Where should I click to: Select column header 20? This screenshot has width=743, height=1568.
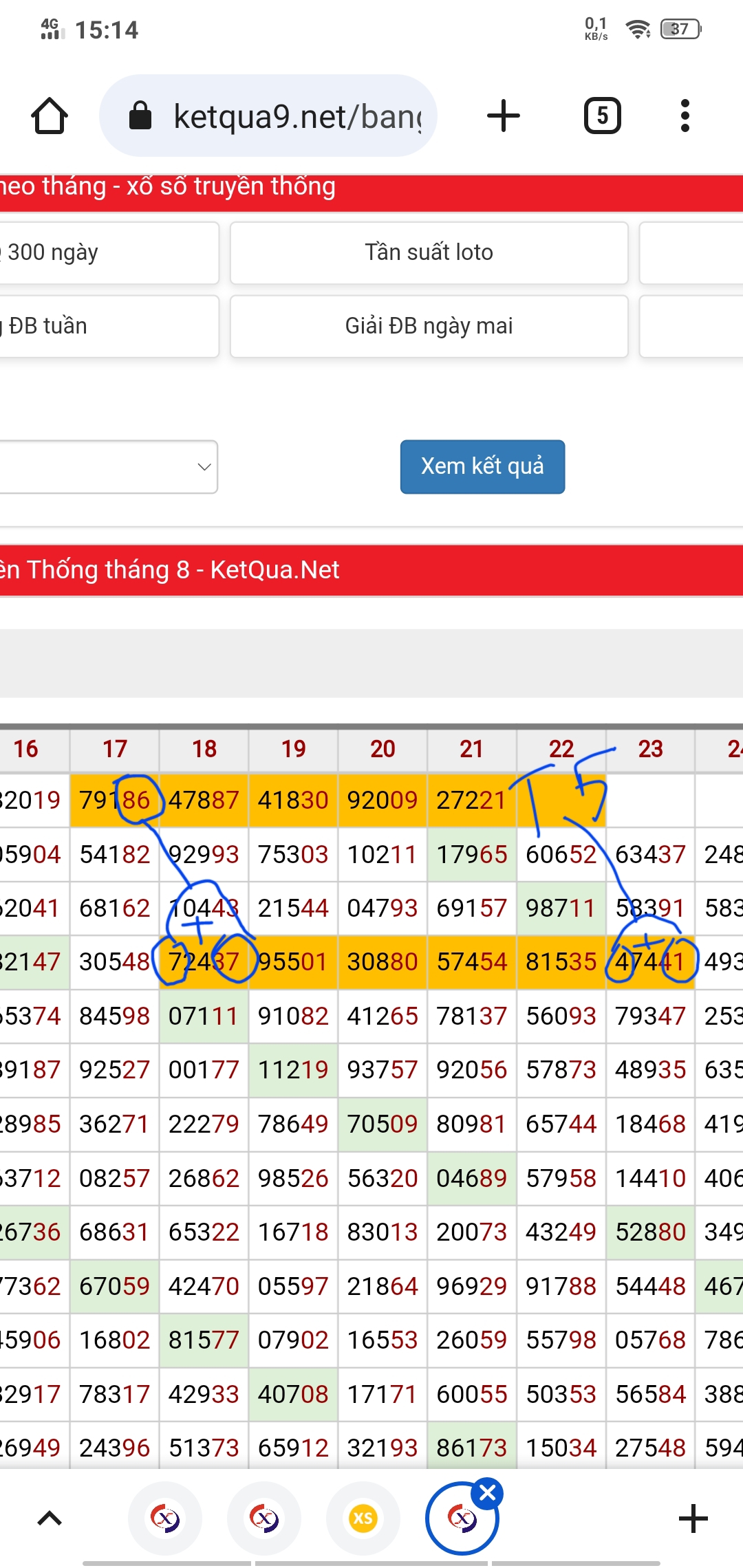point(383,749)
